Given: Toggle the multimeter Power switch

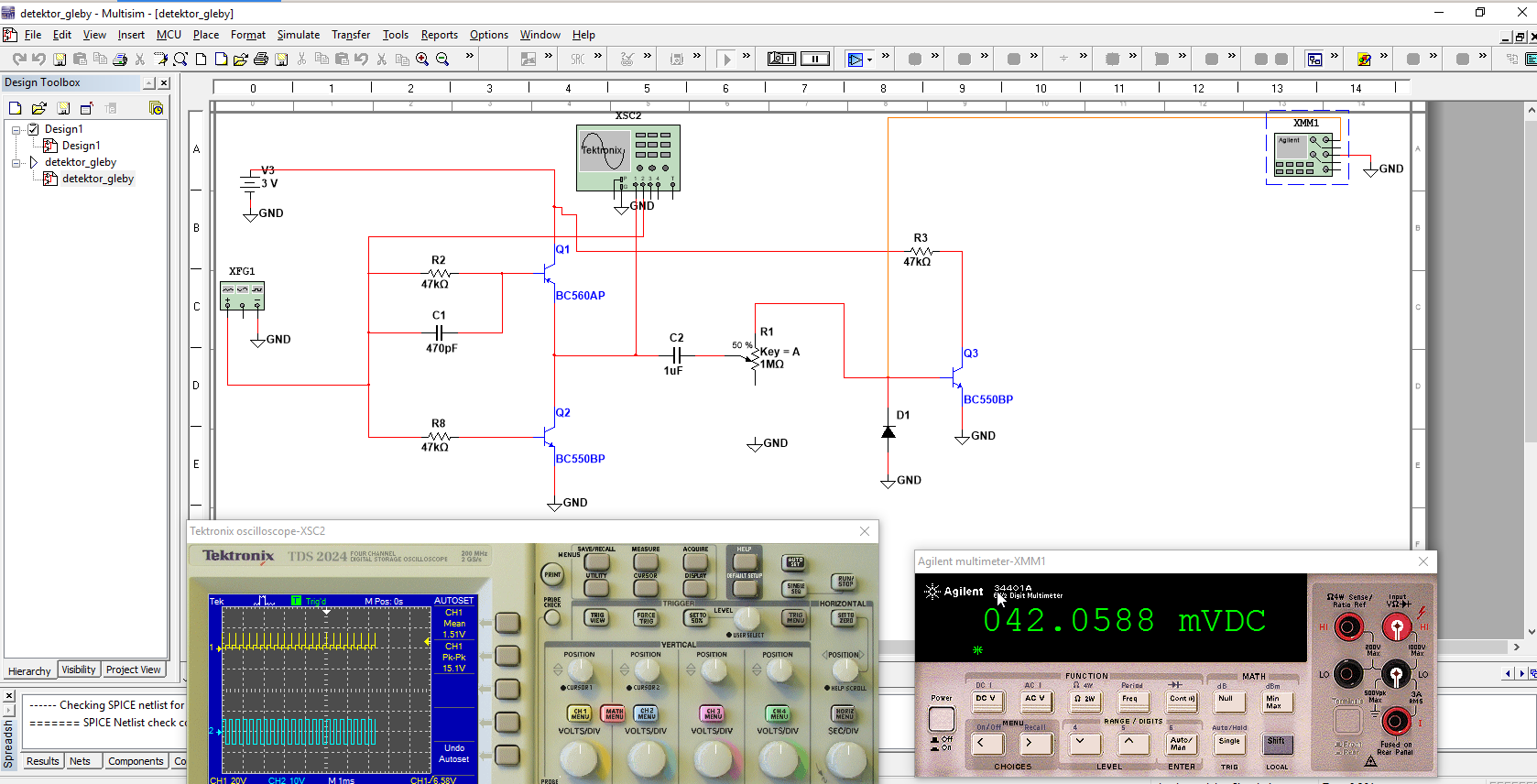Looking at the screenshot, I should pos(941,719).
